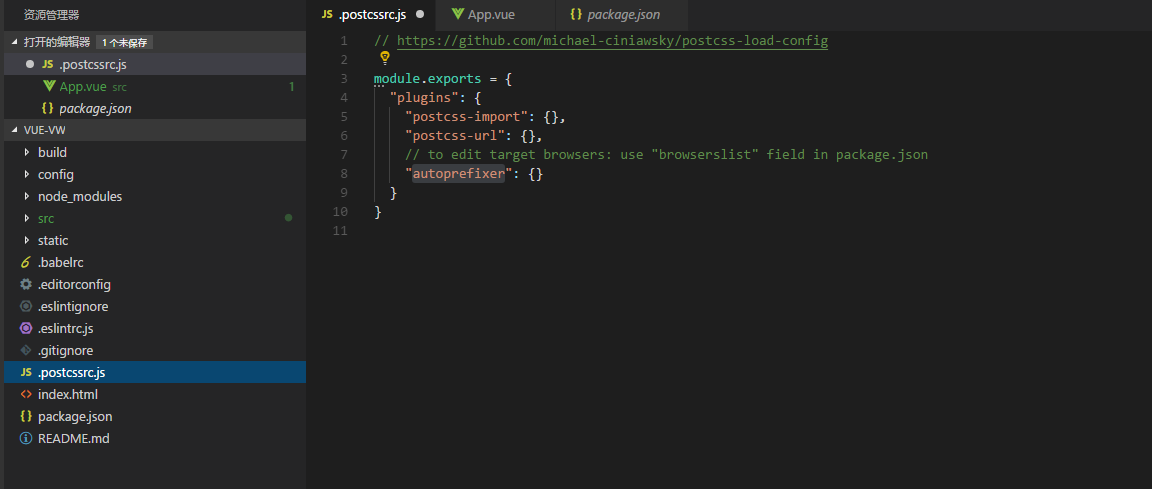Click module.exports in the editor
The width and height of the screenshot is (1152, 489).
428,79
